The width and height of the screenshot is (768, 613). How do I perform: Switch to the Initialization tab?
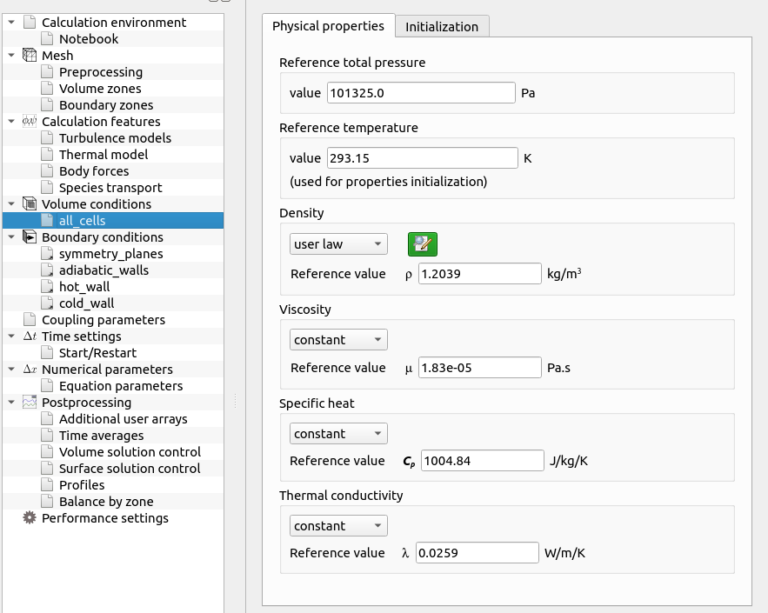[x=441, y=27]
